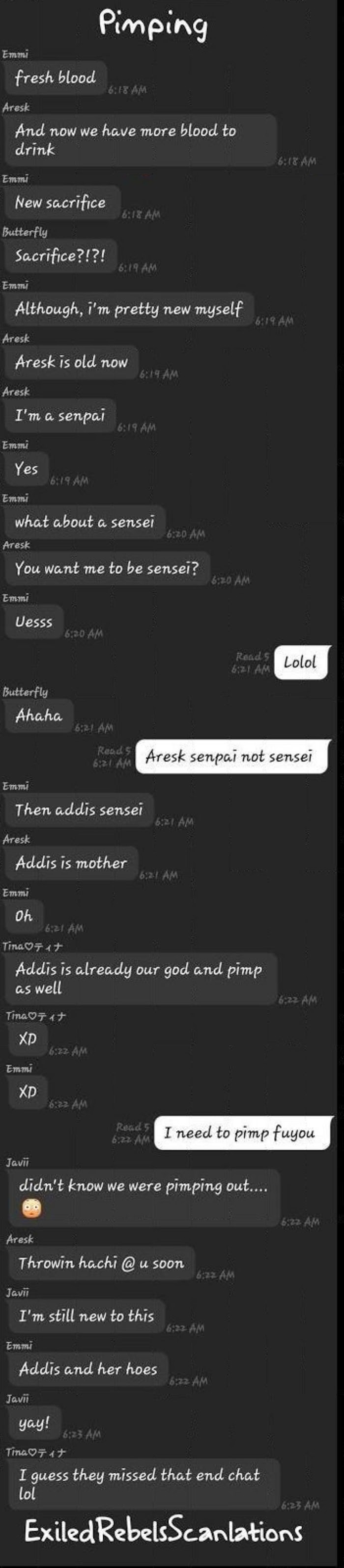This screenshot has height=1568, width=344.
Task: Tap the 'Aresk senpai not sensei' sent bubble
Action: pos(232,757)
